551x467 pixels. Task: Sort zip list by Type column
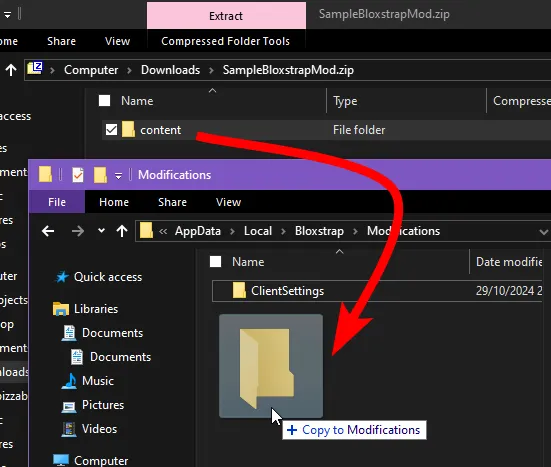click(345, 101)
